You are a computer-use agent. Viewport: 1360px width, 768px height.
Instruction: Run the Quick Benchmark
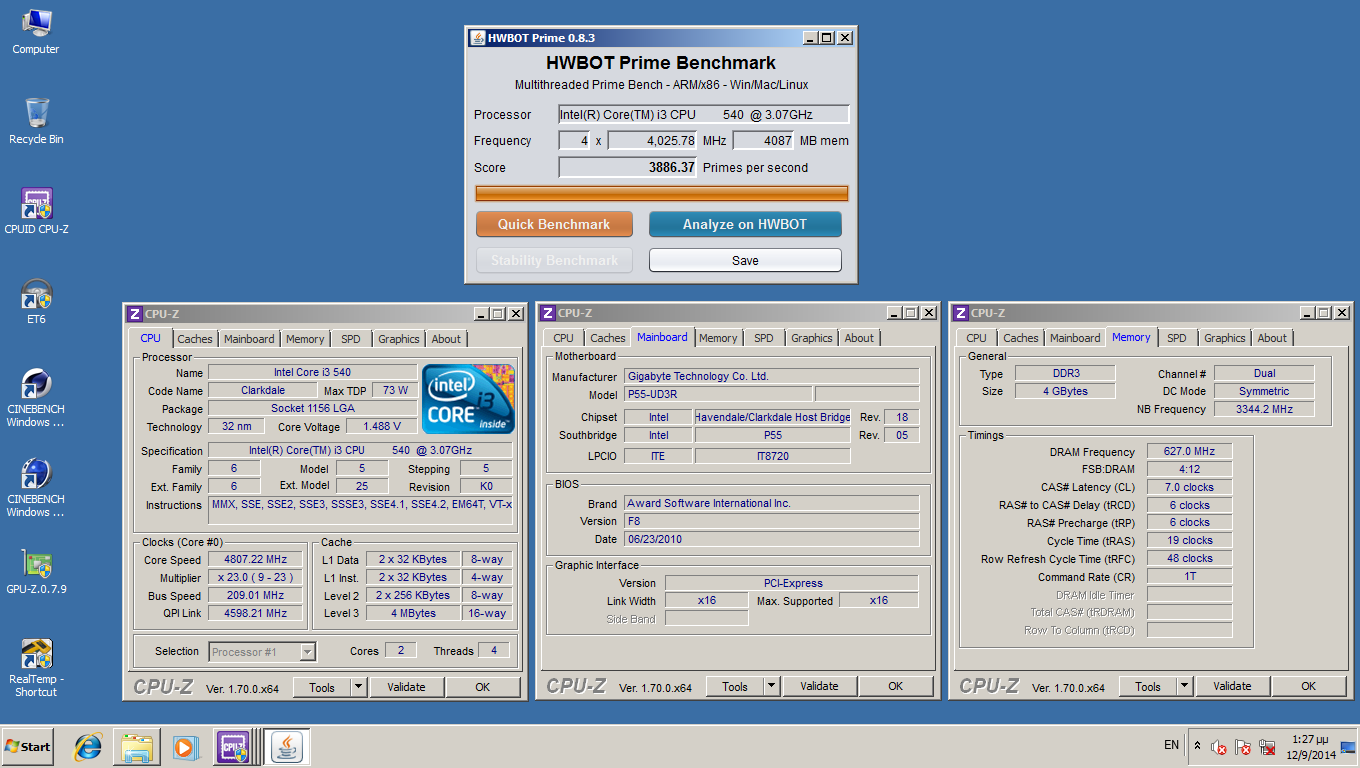(x=554, y=224)
